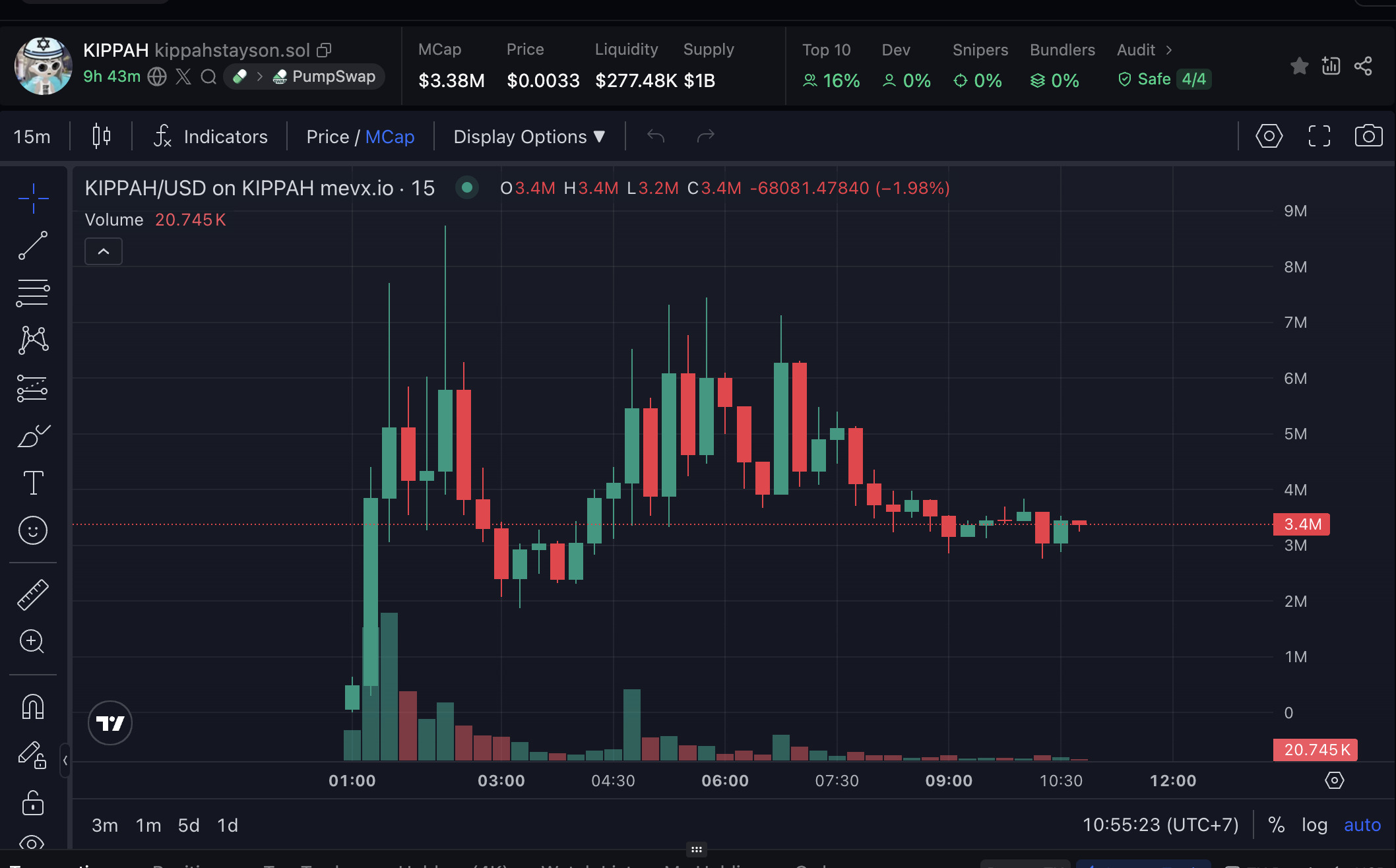Activate the zoom in tool
Viewport: 1396px width, 868px height.
pos(32,641)
